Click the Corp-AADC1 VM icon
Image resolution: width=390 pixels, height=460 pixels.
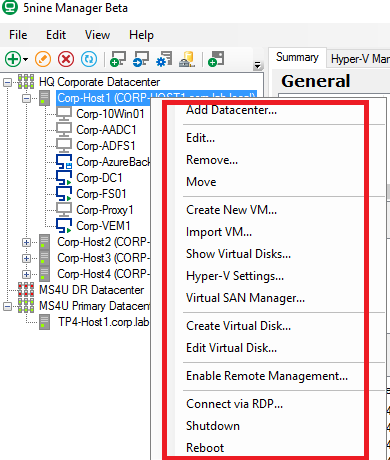64,130
